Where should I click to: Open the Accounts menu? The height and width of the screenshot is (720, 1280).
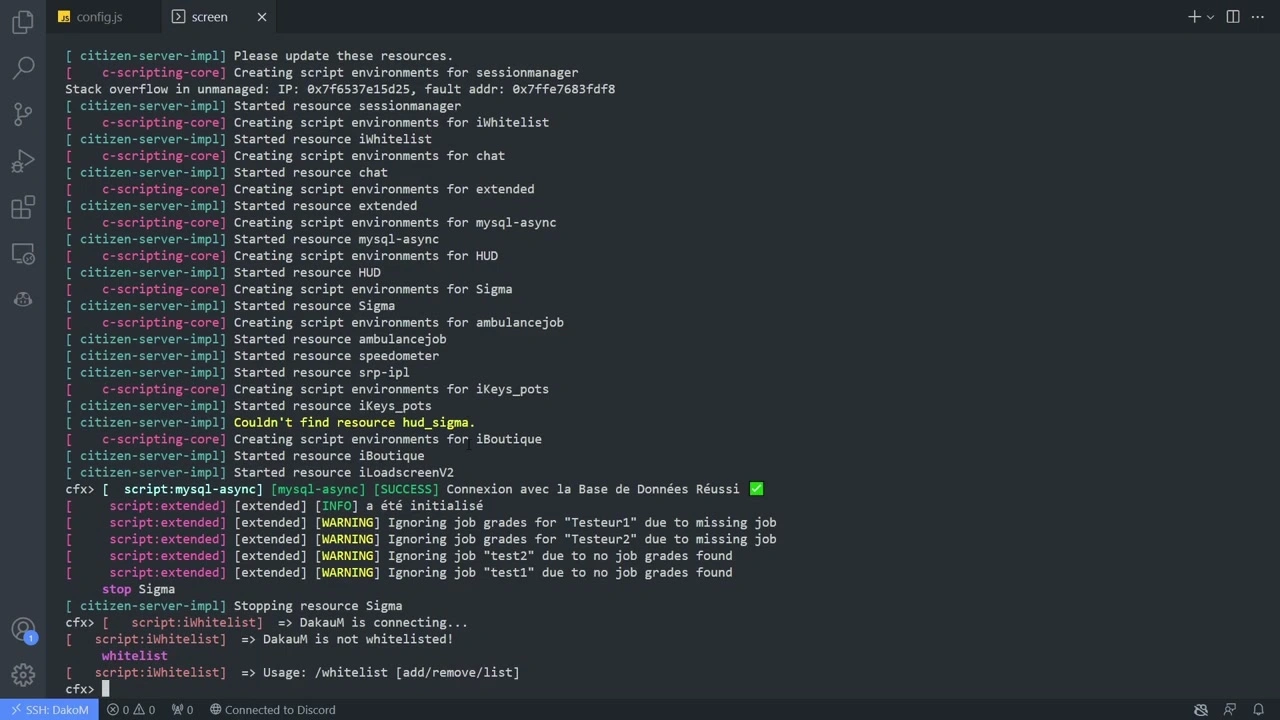[22, 629]
